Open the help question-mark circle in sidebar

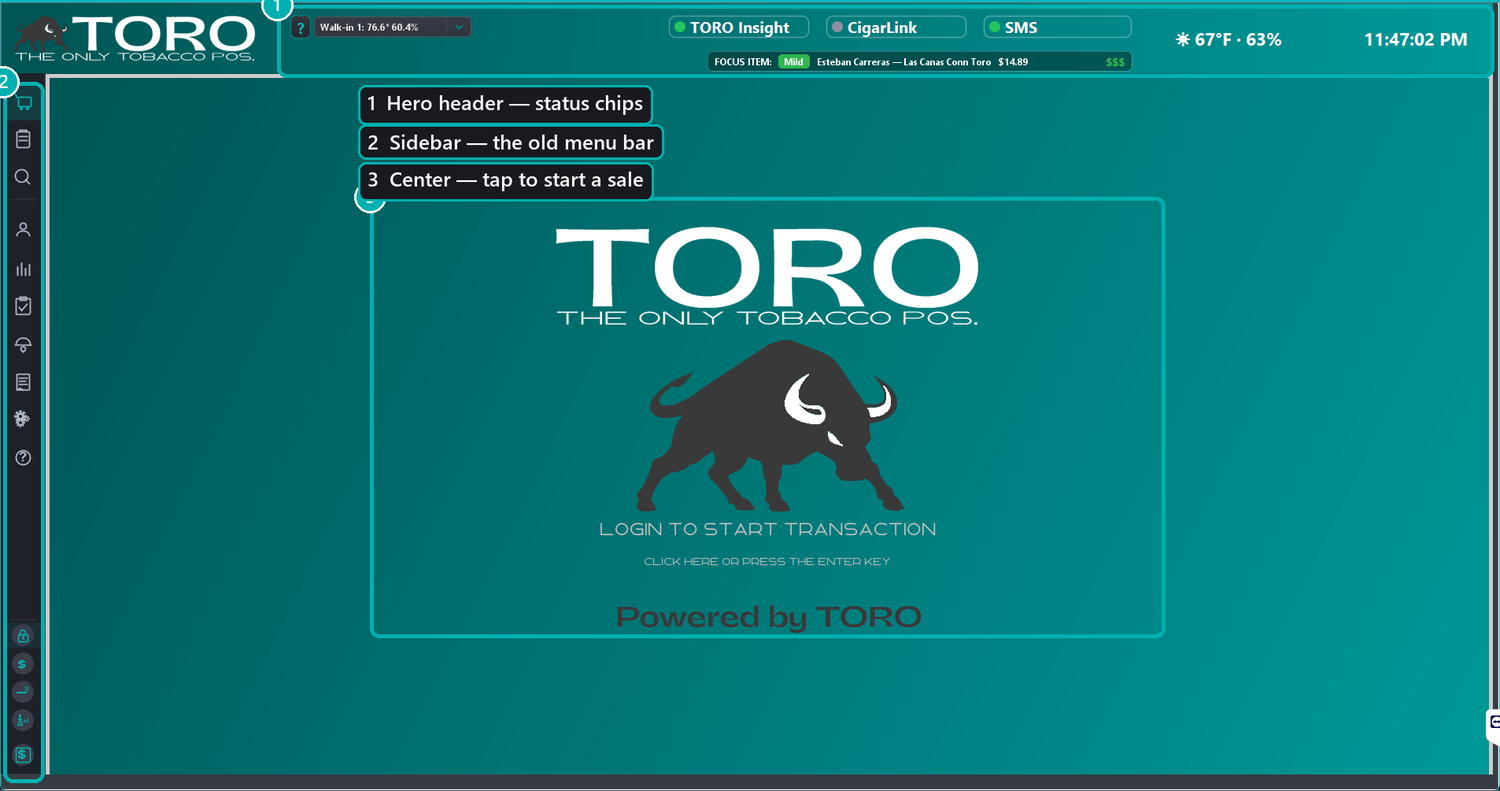point(24,458)
